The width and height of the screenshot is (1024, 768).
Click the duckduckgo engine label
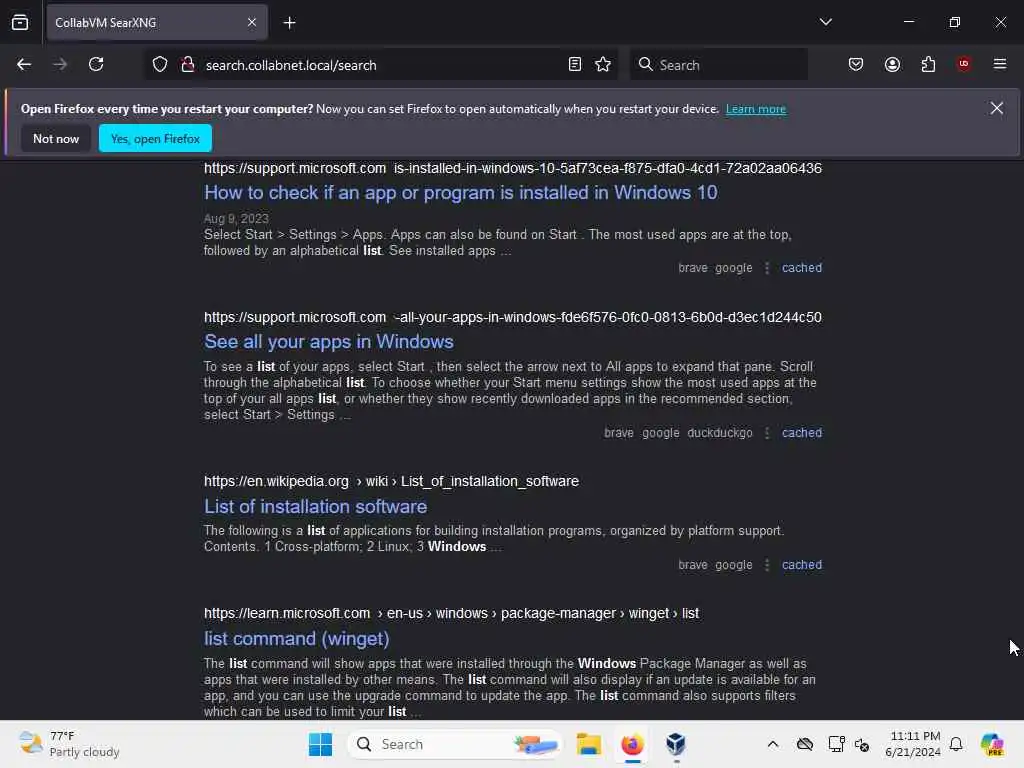(720, 433)
